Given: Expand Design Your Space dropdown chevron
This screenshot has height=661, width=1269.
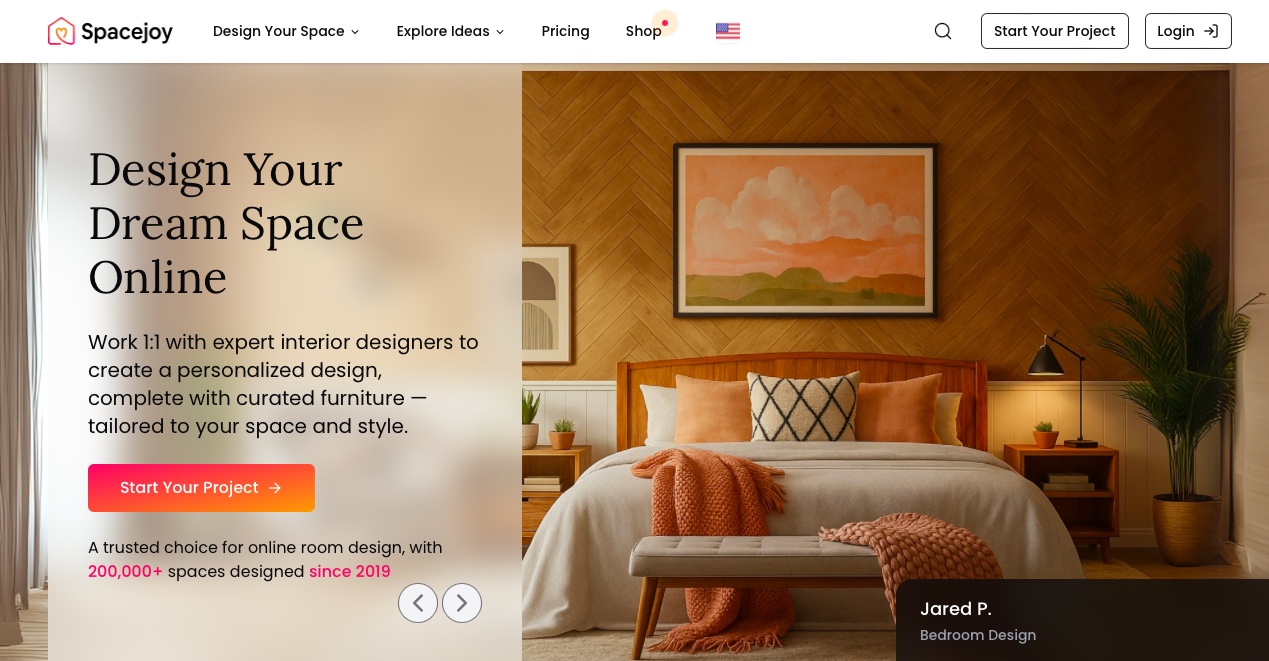Looking at the screenshot, I should click(354, 32).
